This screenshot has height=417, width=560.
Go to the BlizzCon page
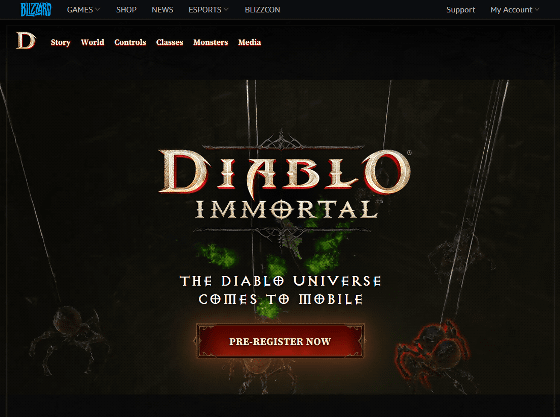[262, 10]
